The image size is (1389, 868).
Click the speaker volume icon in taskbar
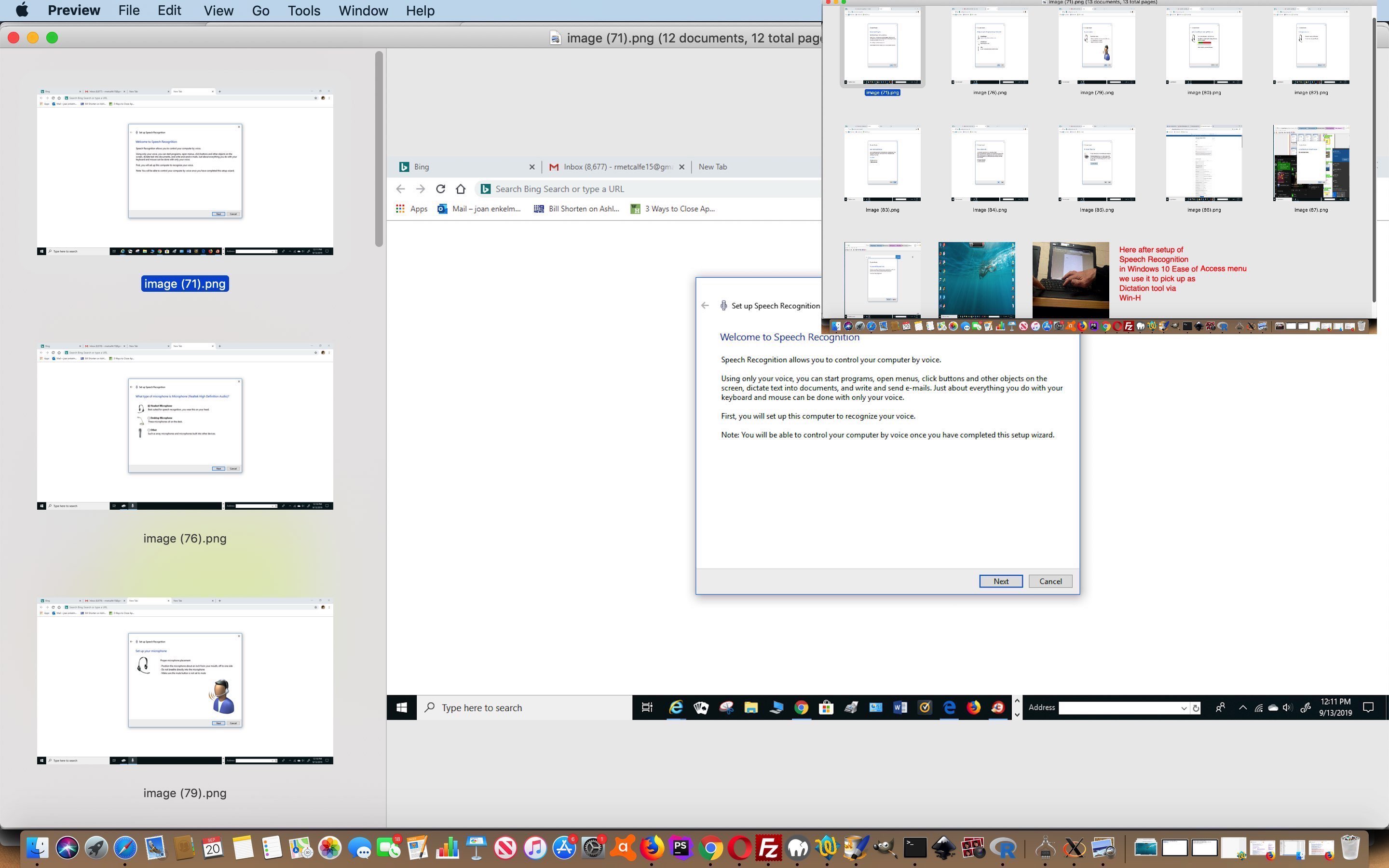(1287, 708)
